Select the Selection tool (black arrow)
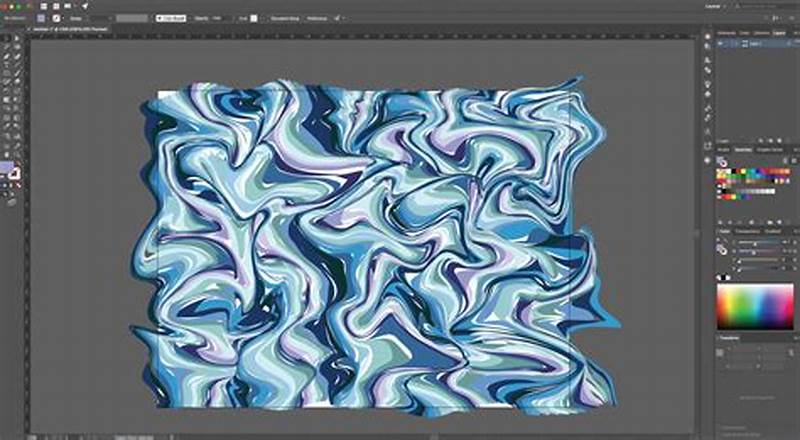 point(6,38)
